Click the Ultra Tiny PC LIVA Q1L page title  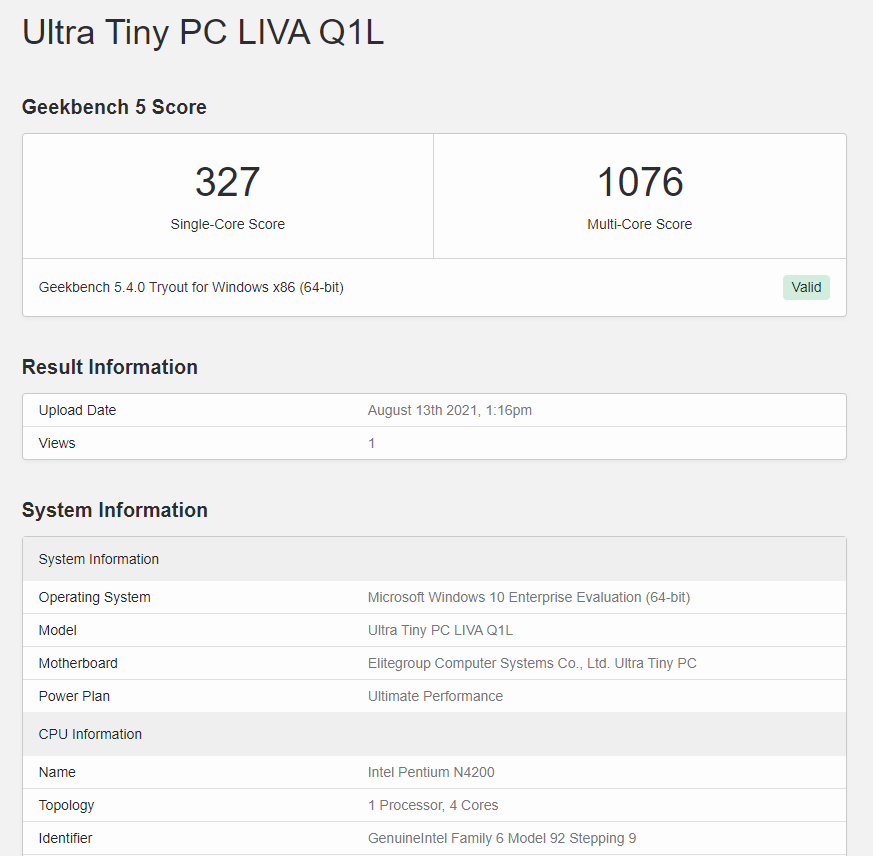point(203,32)
